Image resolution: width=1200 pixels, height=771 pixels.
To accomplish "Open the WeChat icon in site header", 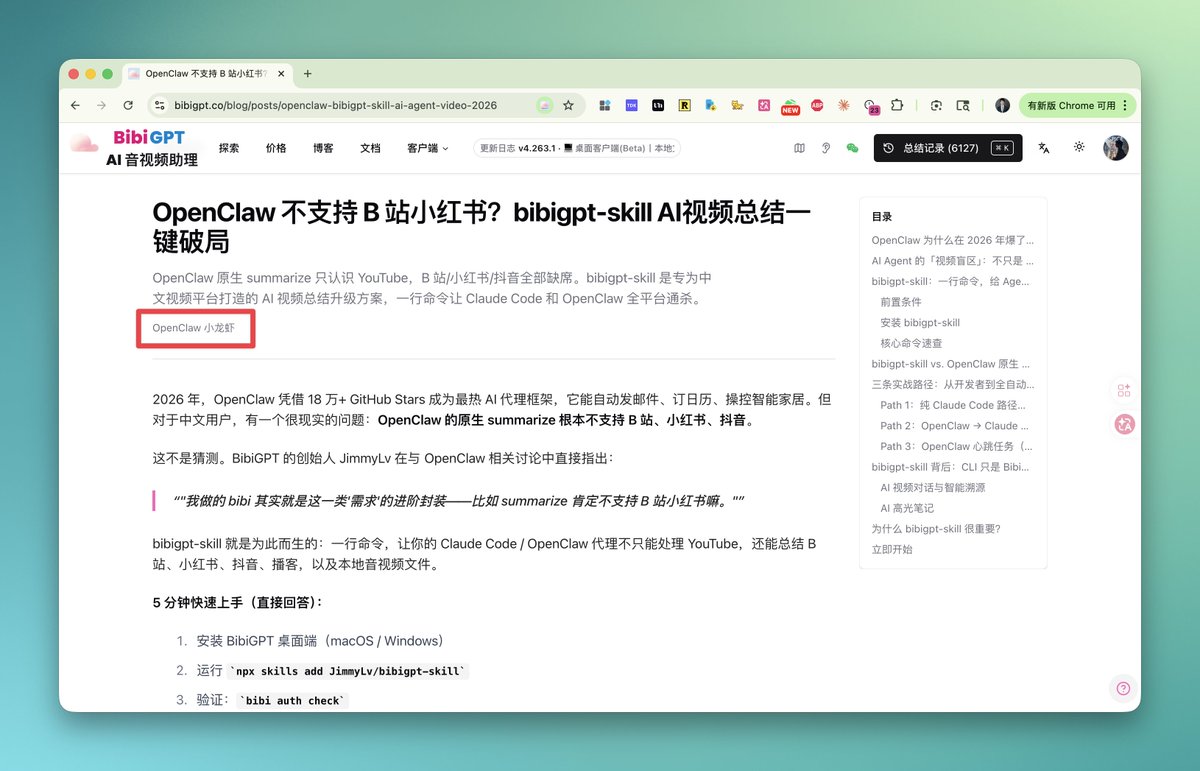I will coord(852,148).
